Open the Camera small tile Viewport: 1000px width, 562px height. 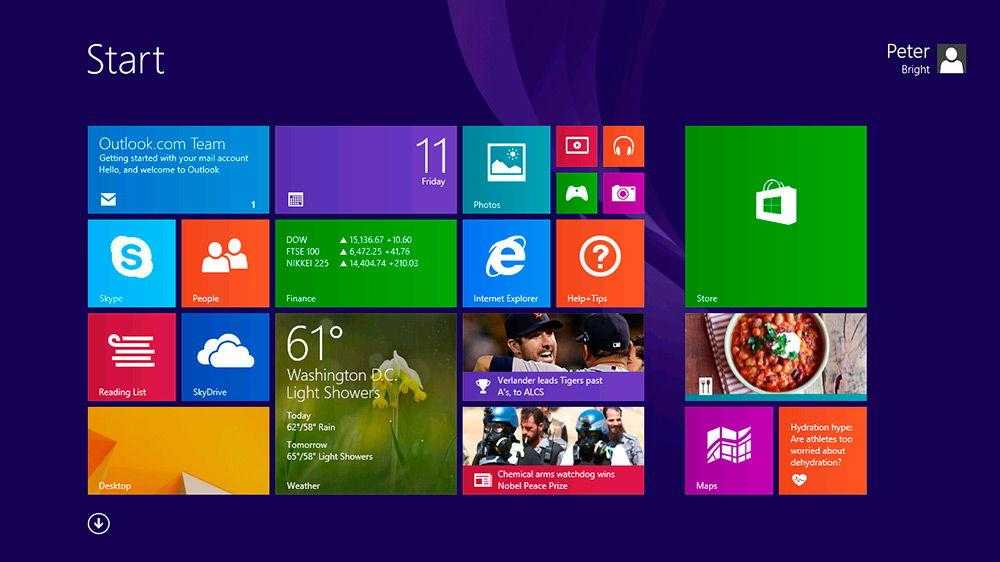(x=623, y=193)
